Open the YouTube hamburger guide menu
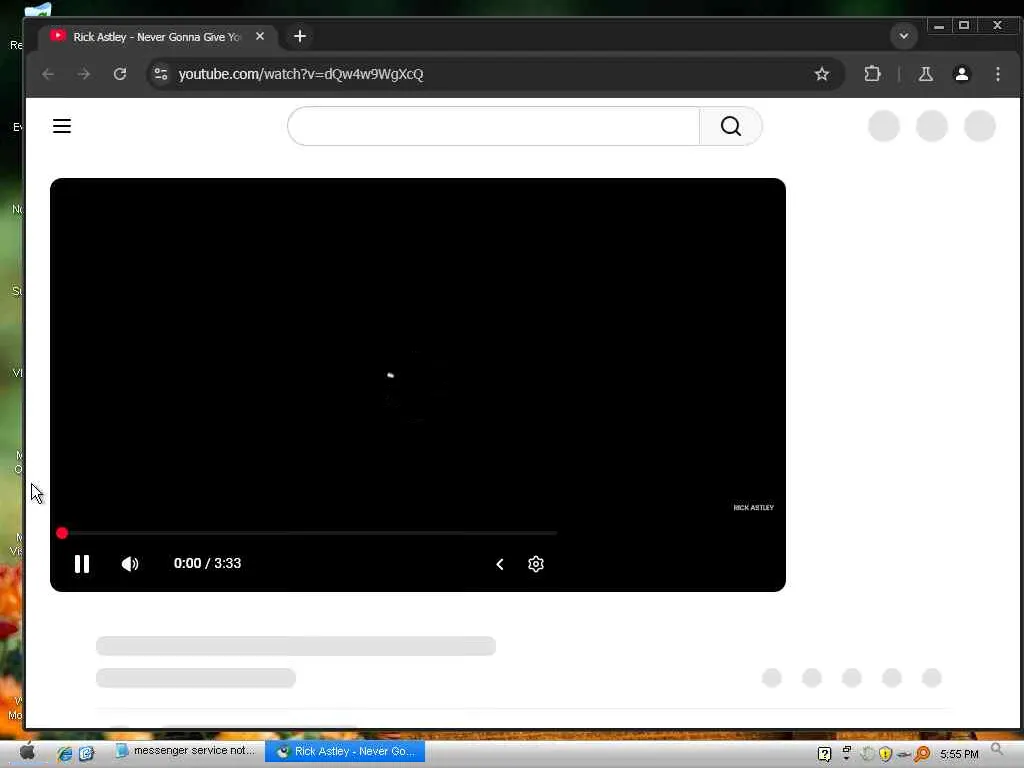This screenshot has height=768, width=1024. 62,126
